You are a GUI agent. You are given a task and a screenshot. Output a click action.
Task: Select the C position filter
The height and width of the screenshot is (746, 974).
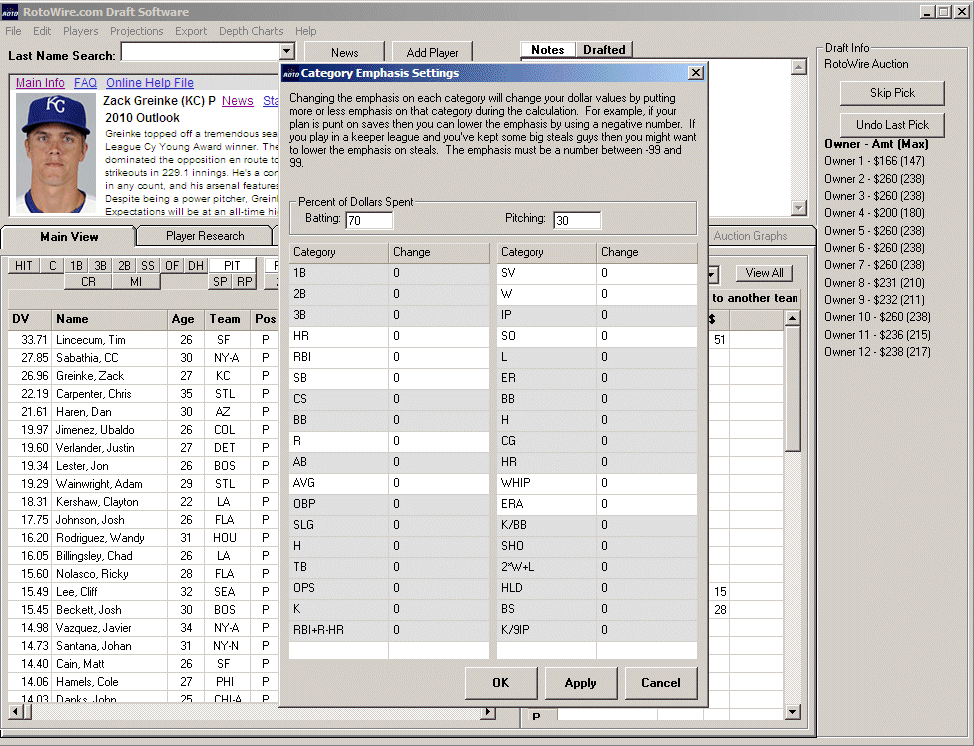click(52, 266)
